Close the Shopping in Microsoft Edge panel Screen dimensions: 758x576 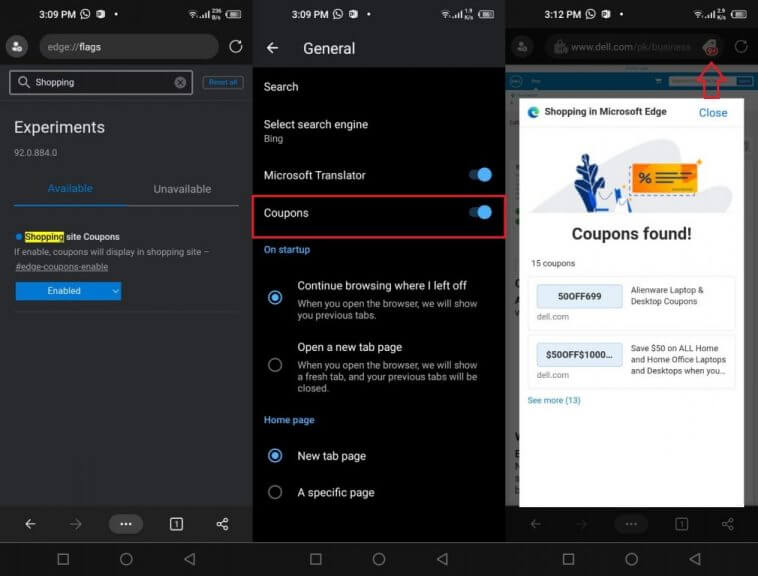[713, 113]
